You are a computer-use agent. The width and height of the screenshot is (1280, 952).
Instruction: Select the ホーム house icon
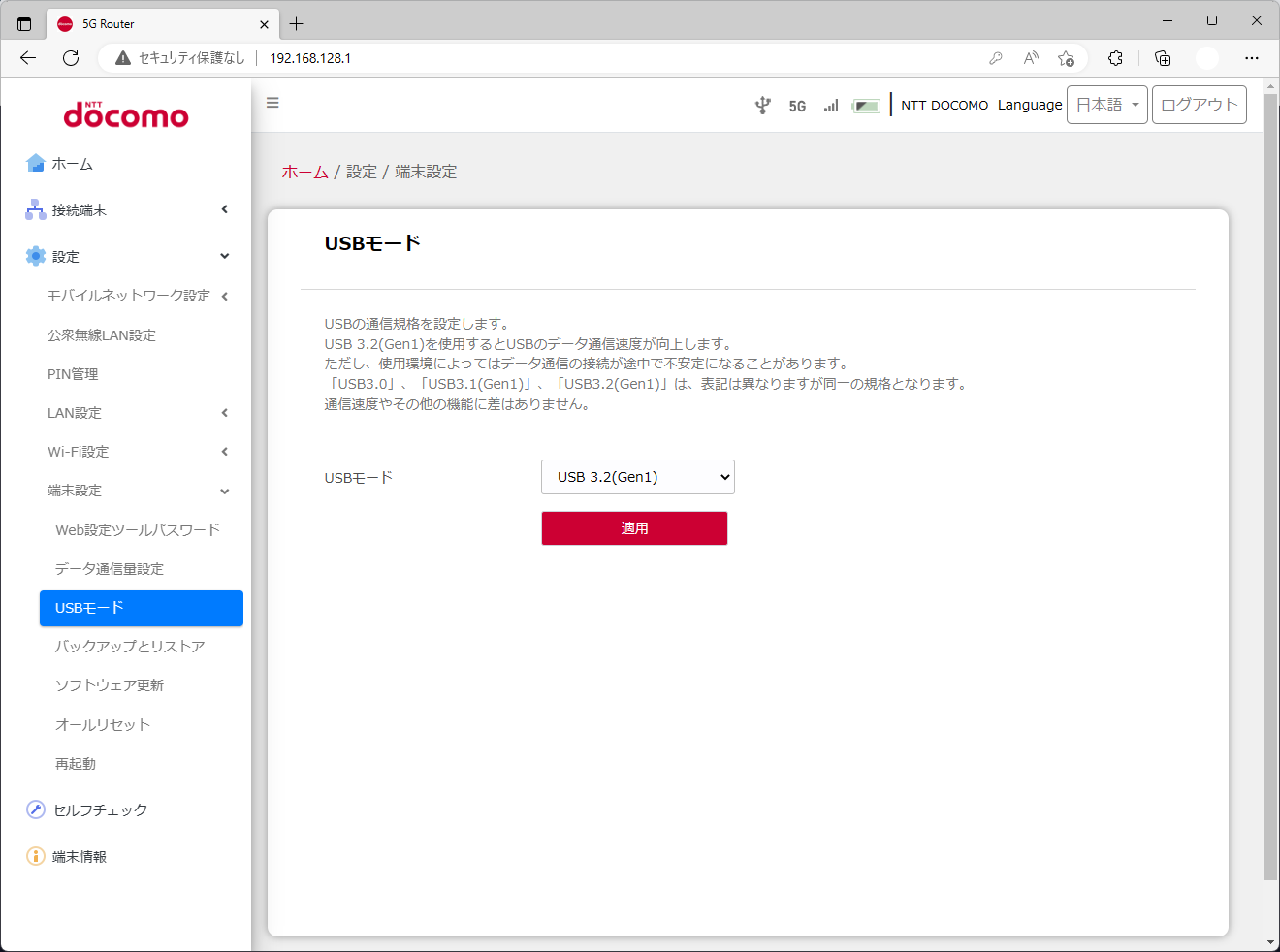tap(35, 163)
